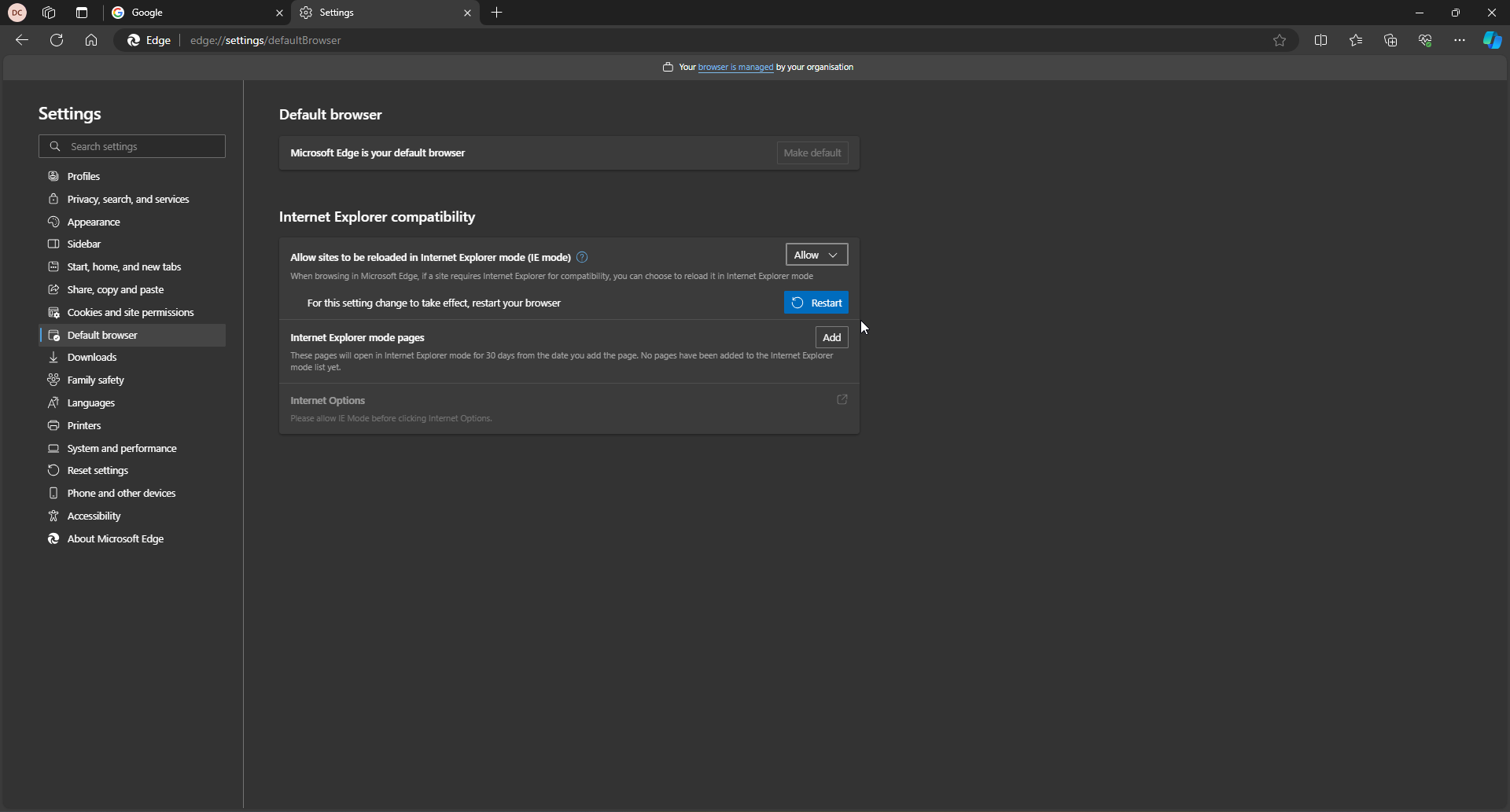Click the Internet Explorer compatibility heading
Screen dimensions: 1510x812
(x=377, y=217)
